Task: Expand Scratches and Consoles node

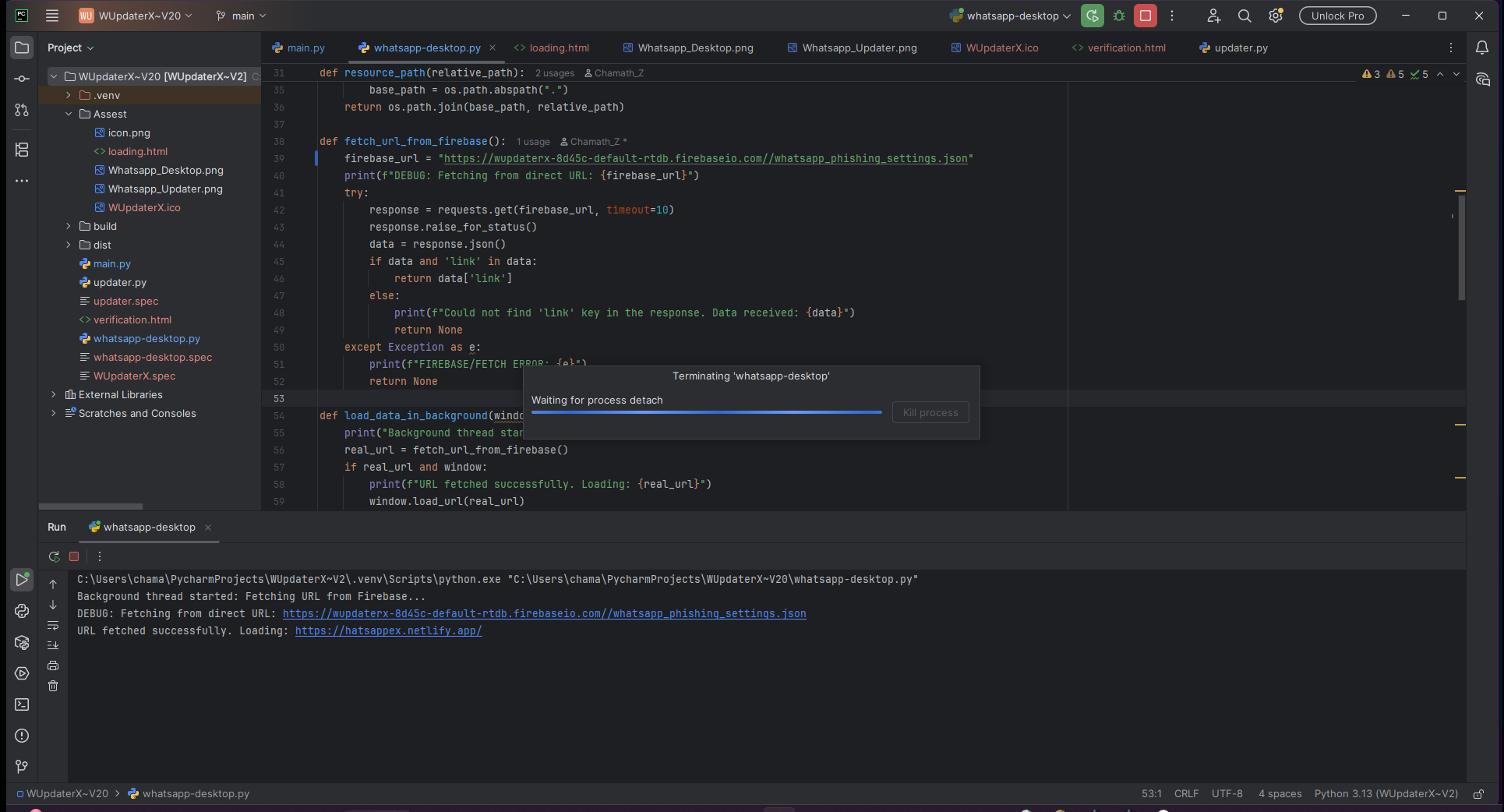Action: click(x=54, y=413)
